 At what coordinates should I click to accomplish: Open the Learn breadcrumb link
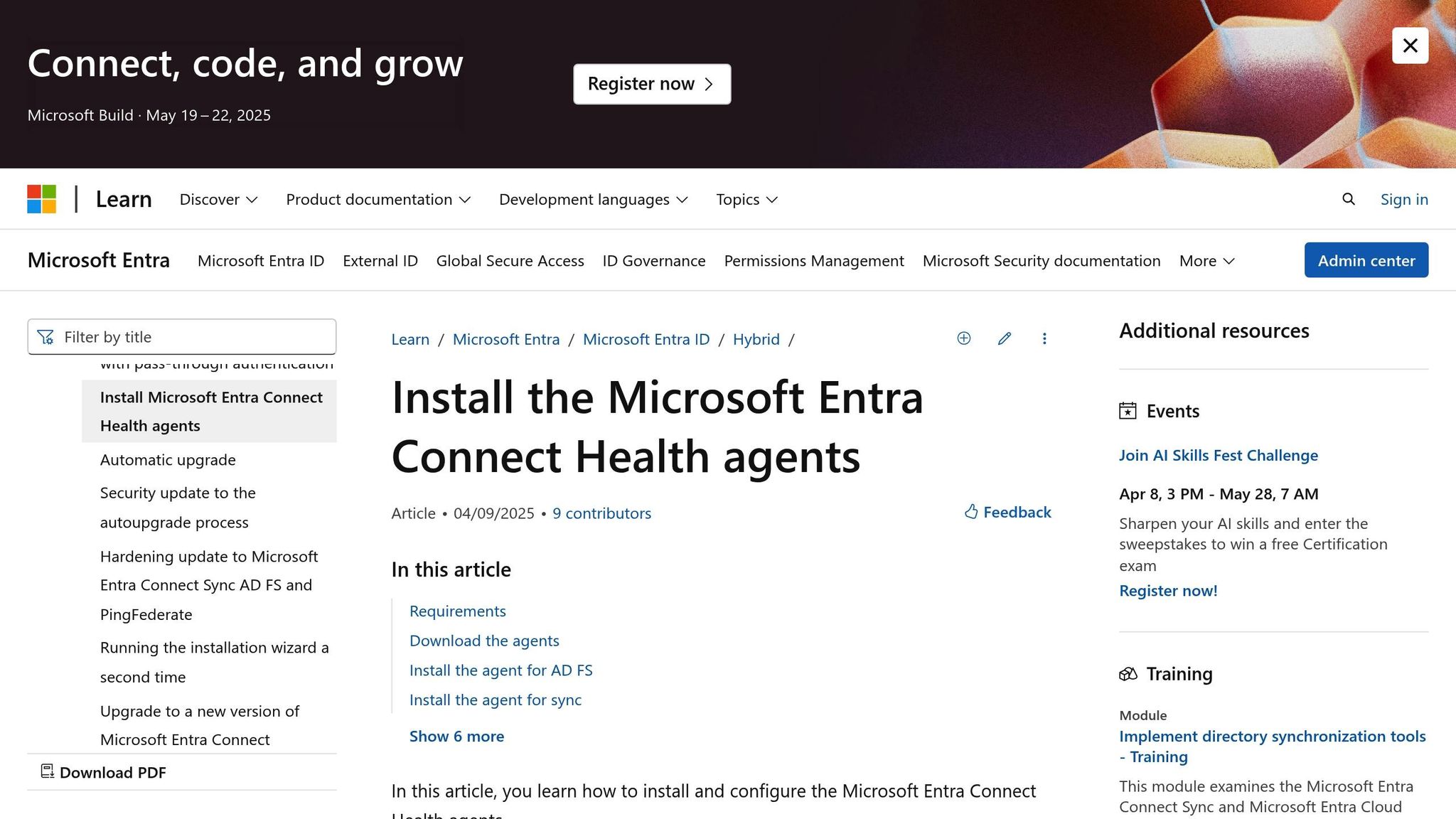[x=410, y=339]
